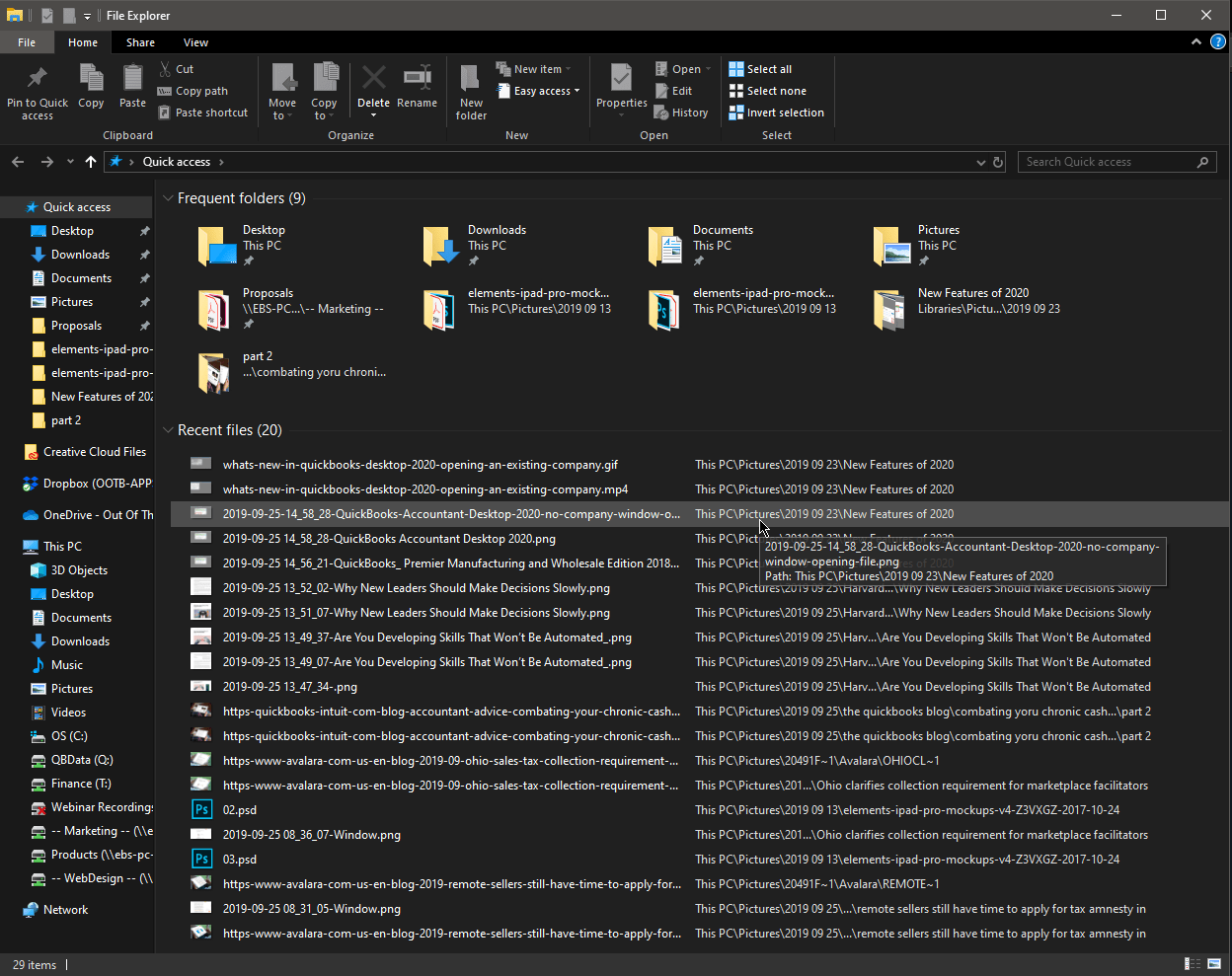1232x976 pixels.
Task: Select the New Features of 2020 folder tile
Action: (x=967, y=309)
